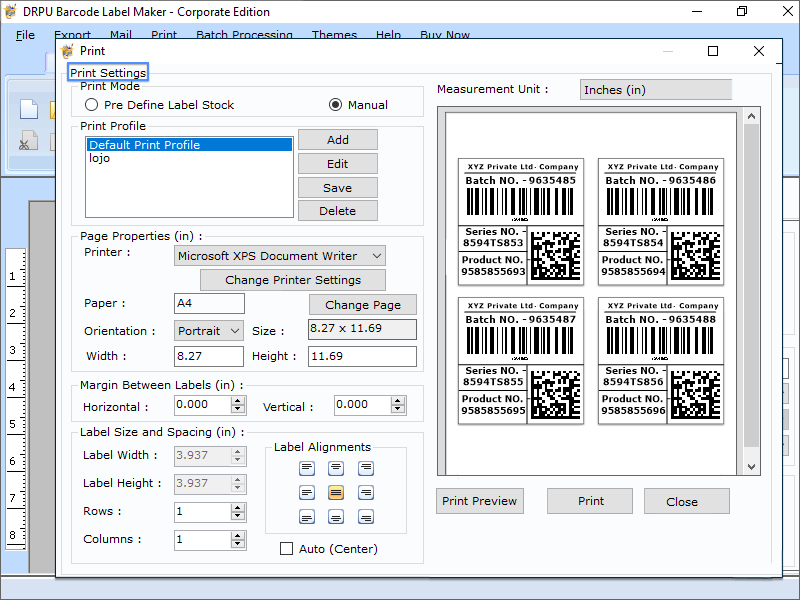Enable Auto (Center) checkbox

[x=287, y=548]
